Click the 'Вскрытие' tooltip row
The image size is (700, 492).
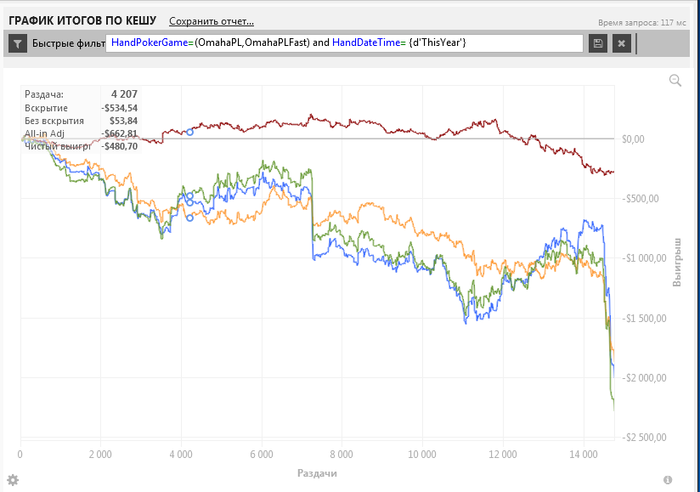81,108
